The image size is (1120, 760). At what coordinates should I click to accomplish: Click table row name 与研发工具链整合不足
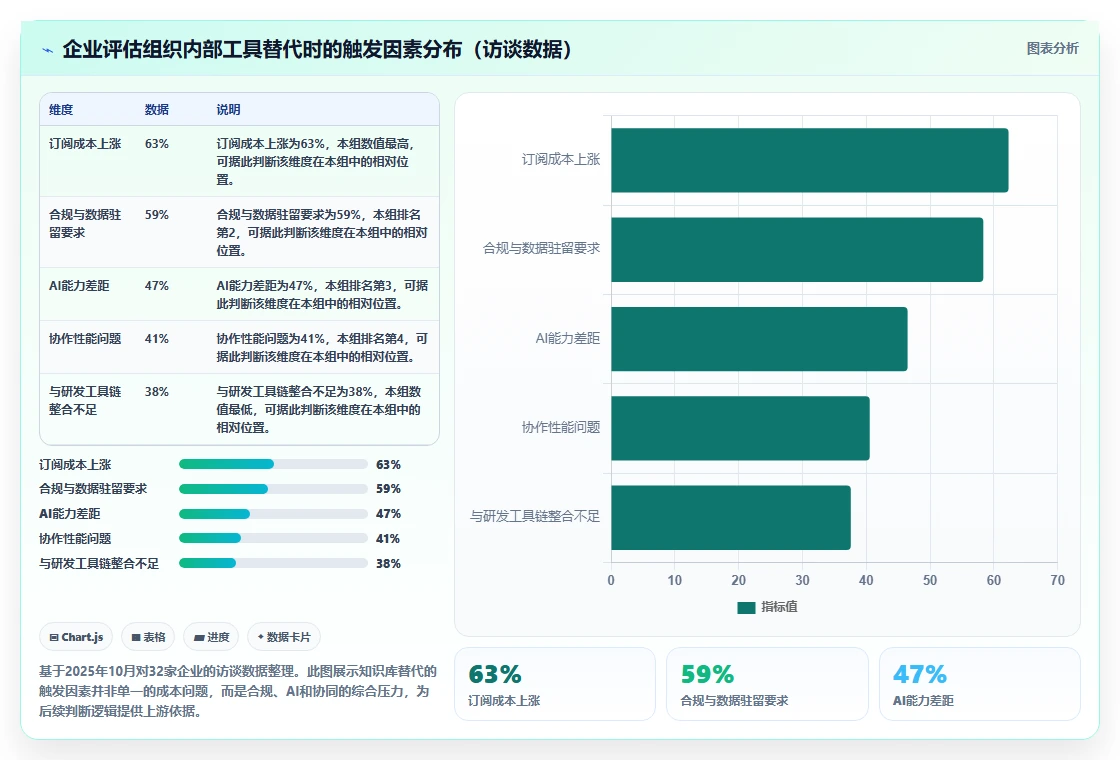[85, 401]
